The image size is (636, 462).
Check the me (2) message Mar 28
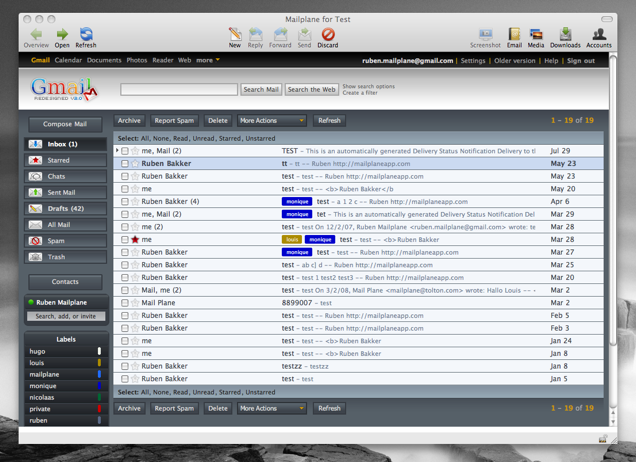(x=125, y=227)
